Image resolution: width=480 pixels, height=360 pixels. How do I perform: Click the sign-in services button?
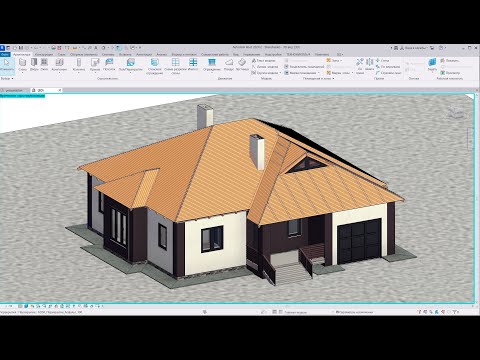pos(413,48)
